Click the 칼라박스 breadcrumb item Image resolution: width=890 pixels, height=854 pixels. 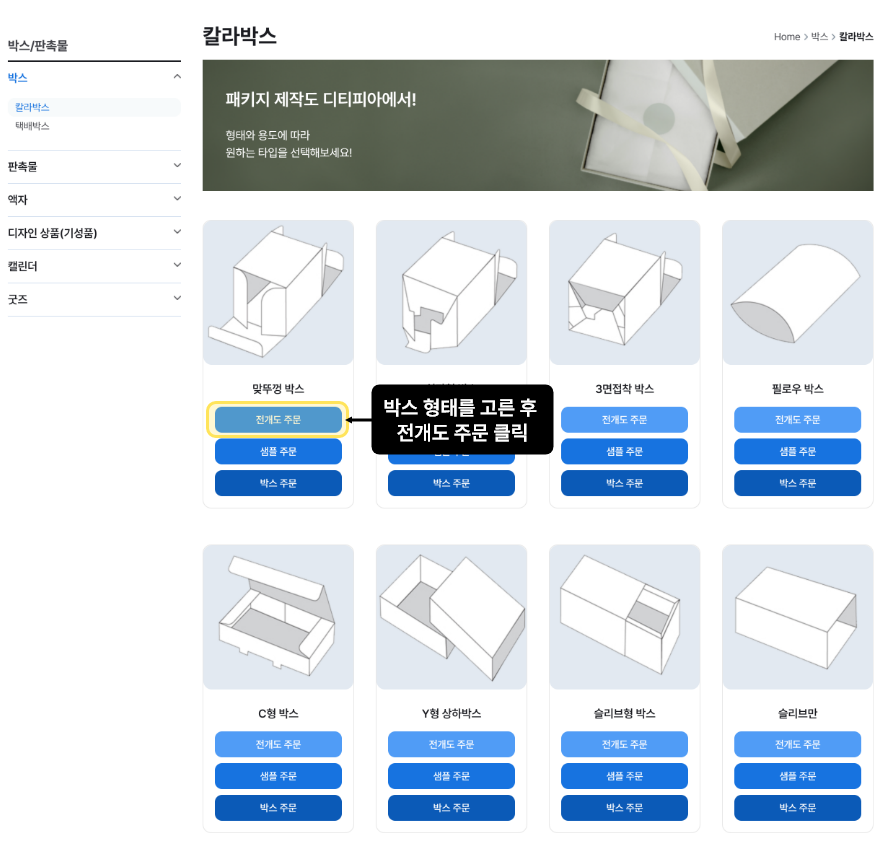(856, 37)
